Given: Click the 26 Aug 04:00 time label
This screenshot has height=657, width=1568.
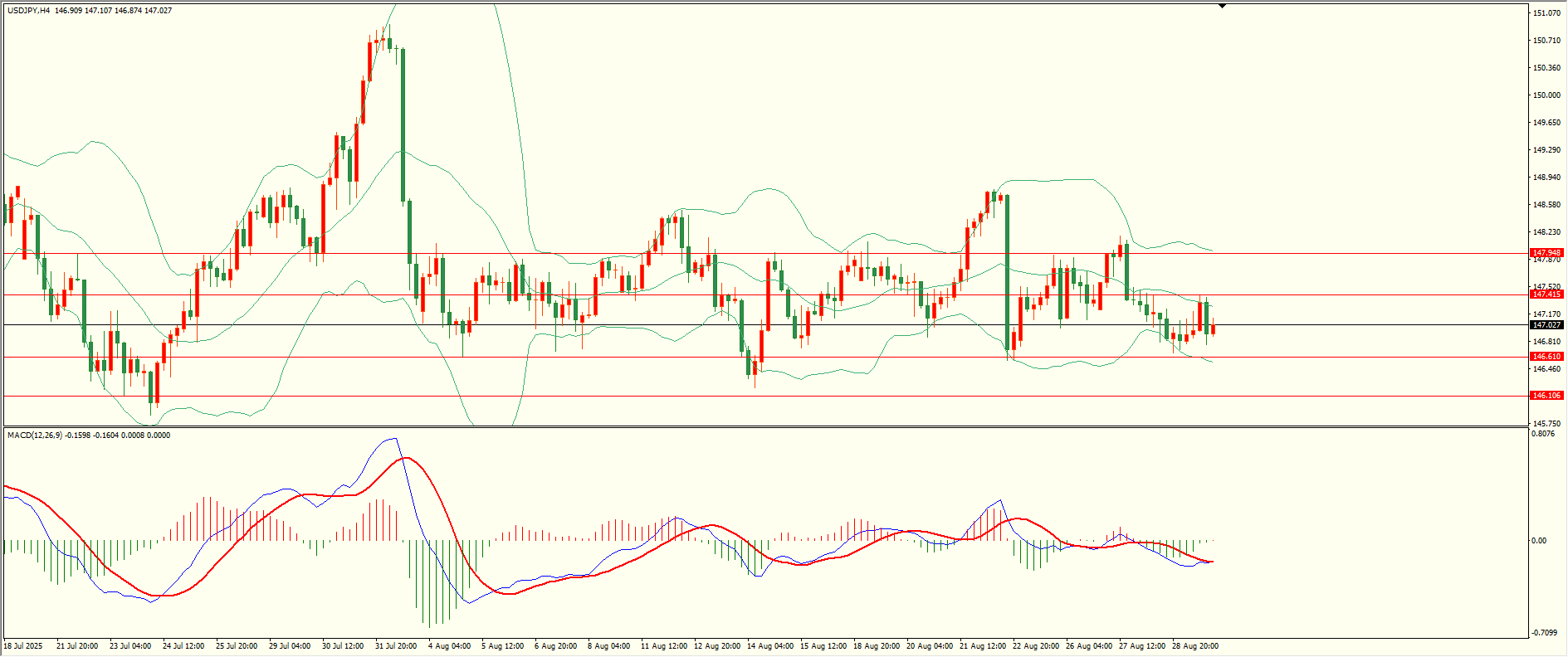Looking at the screenshot, I should [1089, 646].
